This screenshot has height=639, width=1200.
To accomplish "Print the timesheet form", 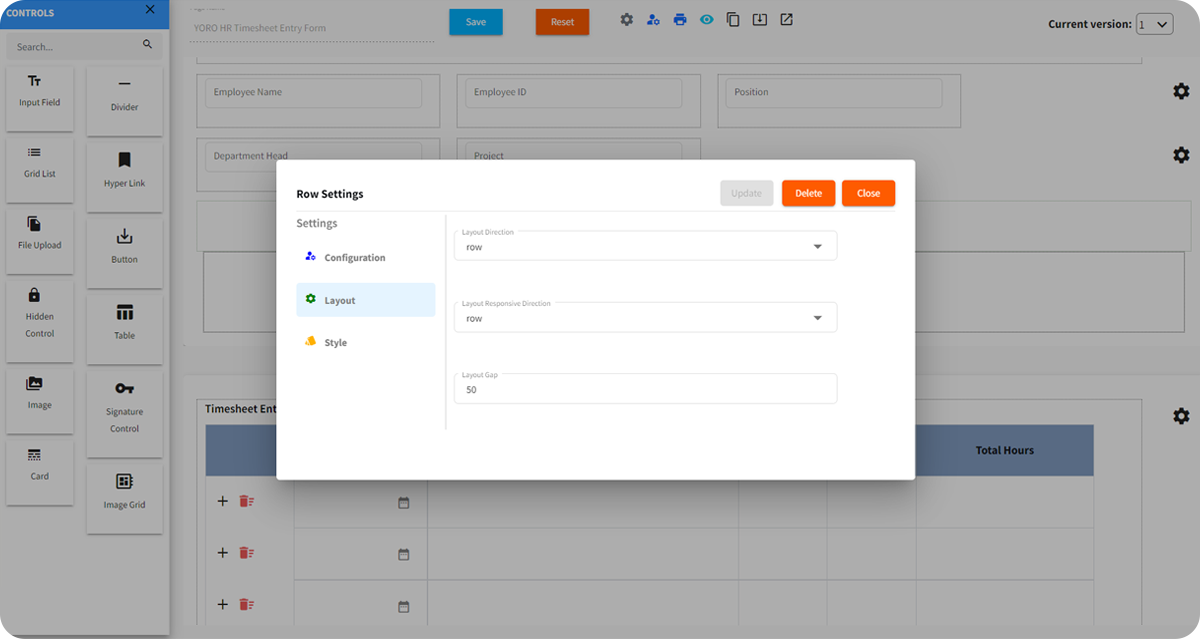I will 680,19.
